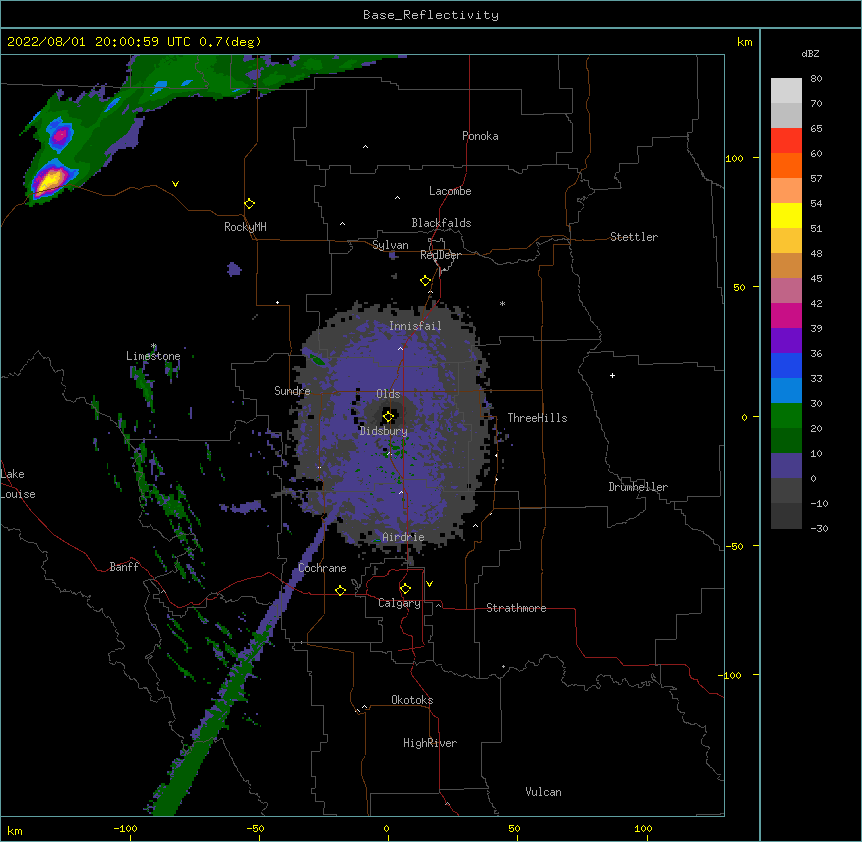Click the white plus marker west of Drumheller

click(x=612, y=375)
